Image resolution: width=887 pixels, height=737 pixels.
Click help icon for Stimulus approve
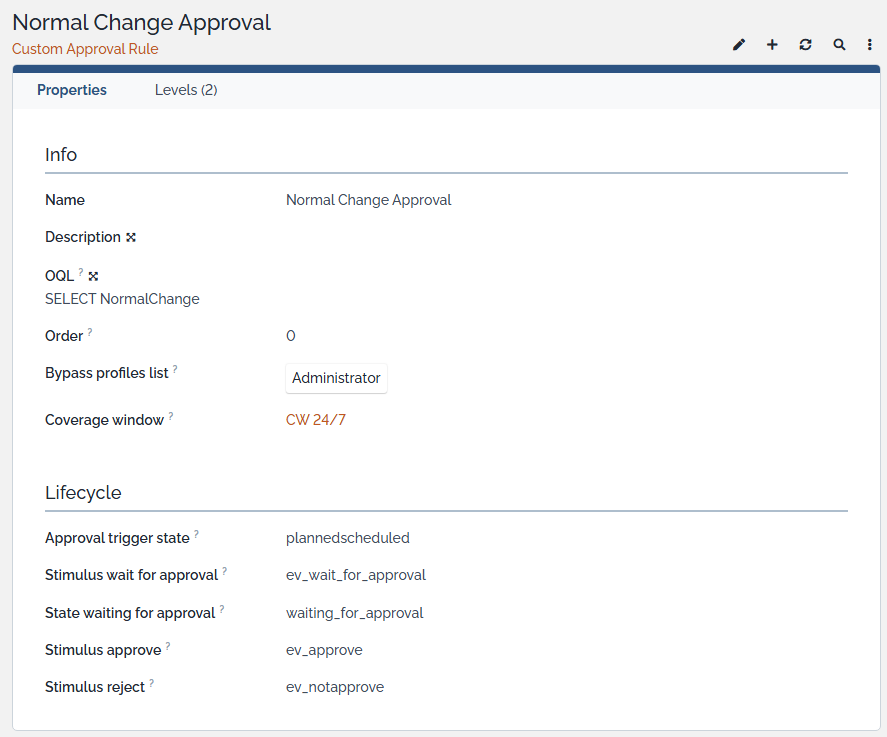tap(168, 646)
